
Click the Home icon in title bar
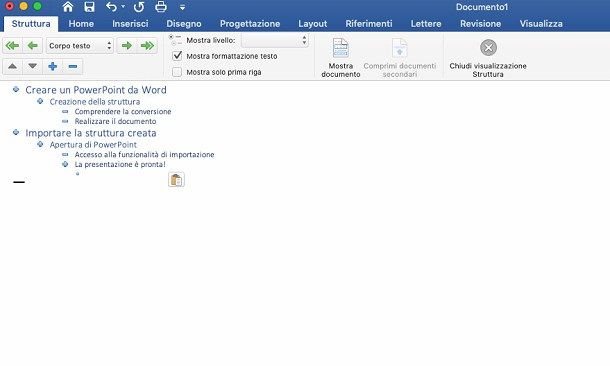pos(68,7)
